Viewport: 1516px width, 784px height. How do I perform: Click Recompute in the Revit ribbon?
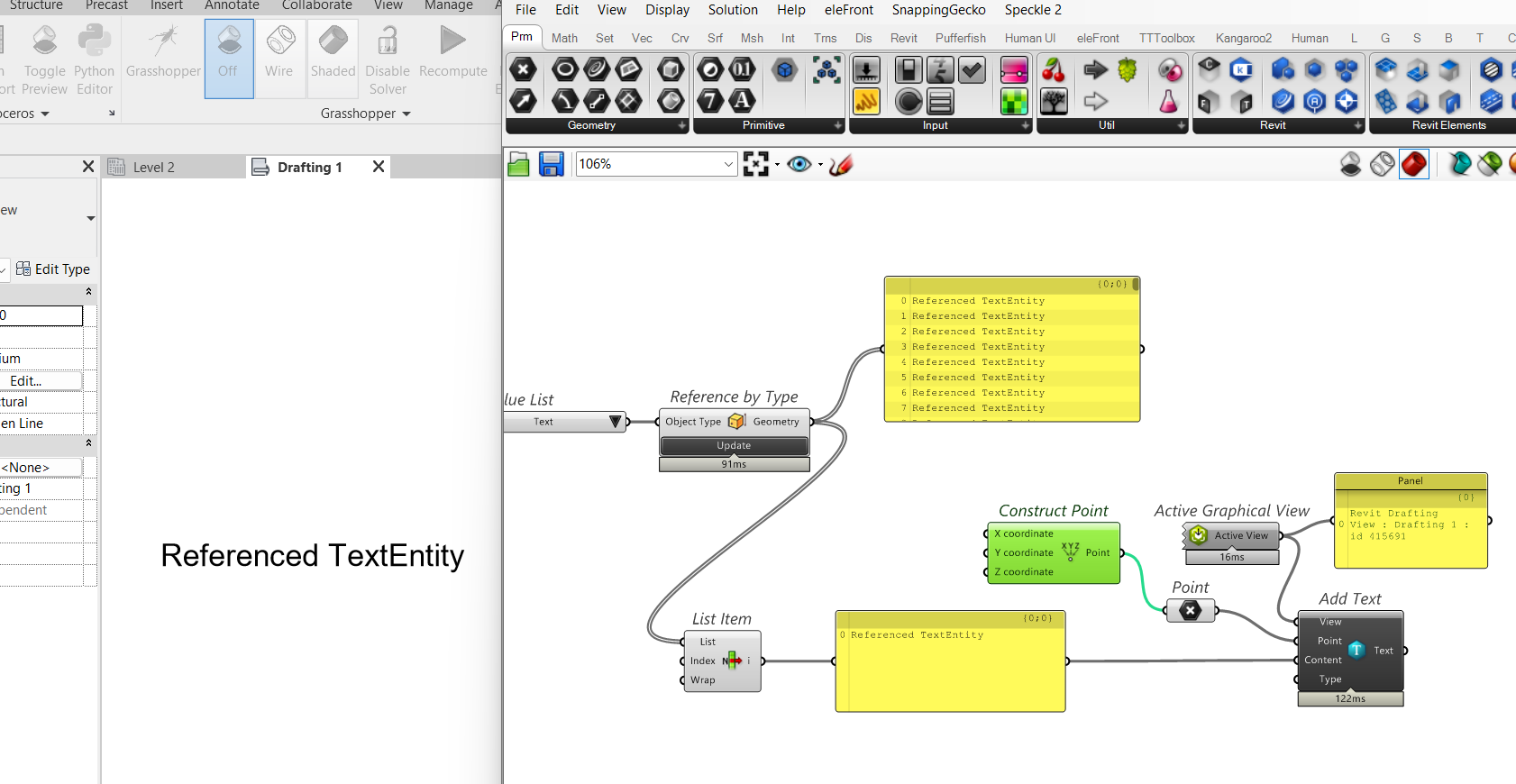point(452,52)
